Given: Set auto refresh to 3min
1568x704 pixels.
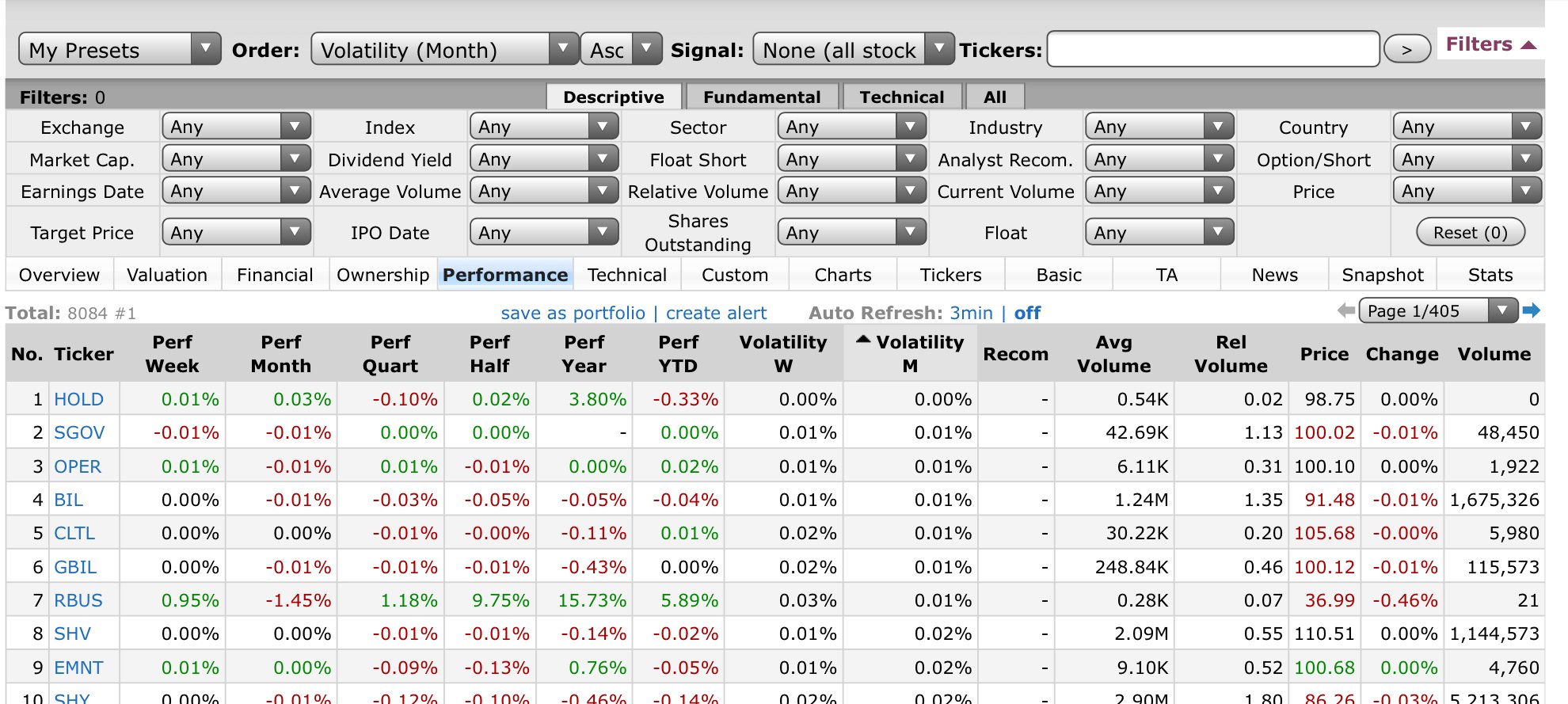Looking at the screenshot, I should (x=971, y=313).
